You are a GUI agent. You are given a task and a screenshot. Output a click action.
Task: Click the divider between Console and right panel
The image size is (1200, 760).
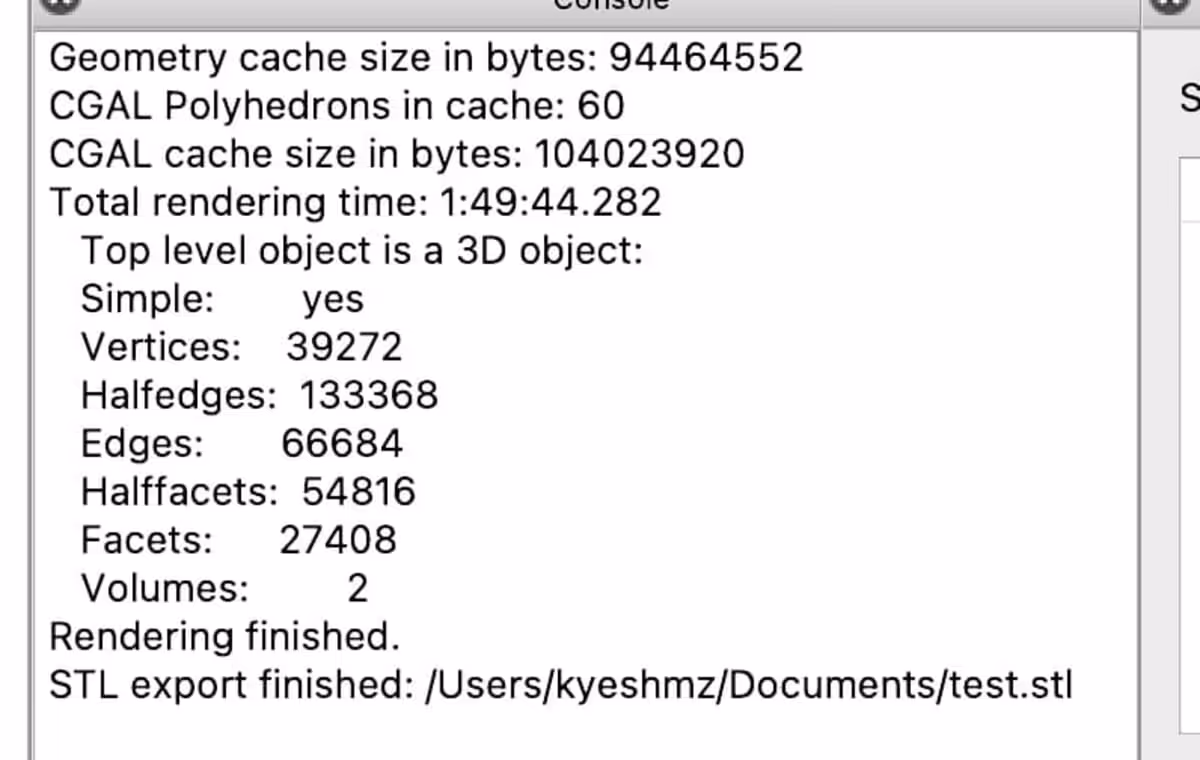click(x=1141, y=400)
